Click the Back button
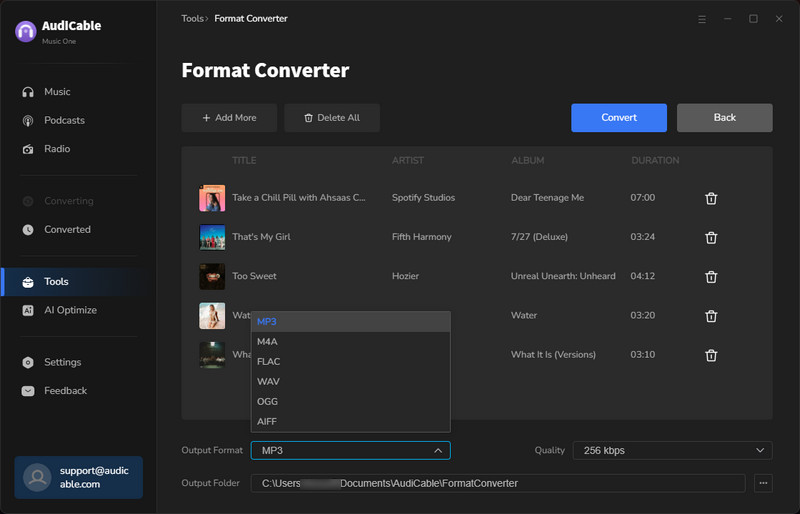Viewport: 800px width, 514px height. click(724, 118)
